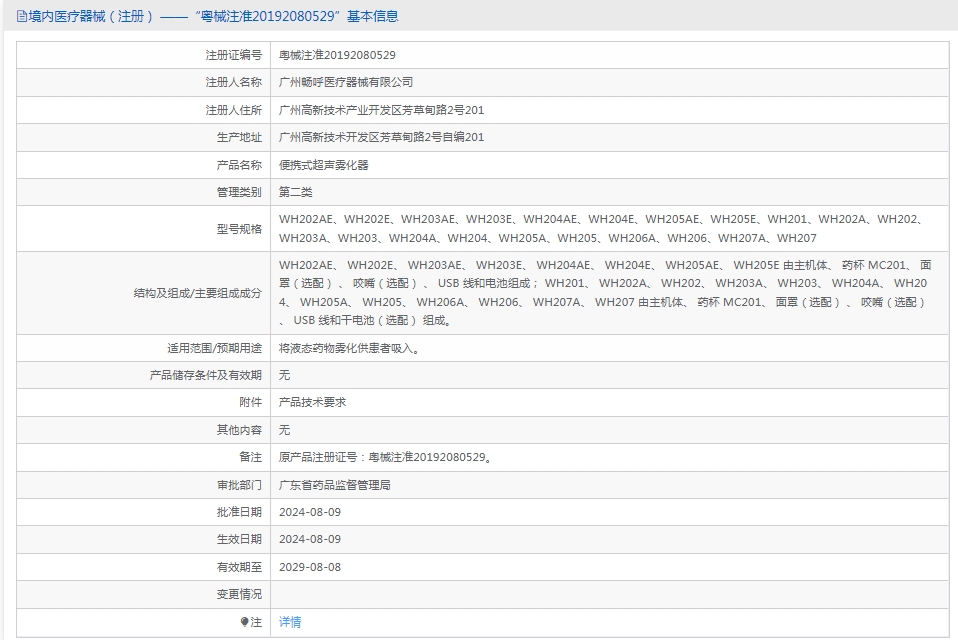Click the structure description mentioning 药杯 MC201

pos(605,293)
